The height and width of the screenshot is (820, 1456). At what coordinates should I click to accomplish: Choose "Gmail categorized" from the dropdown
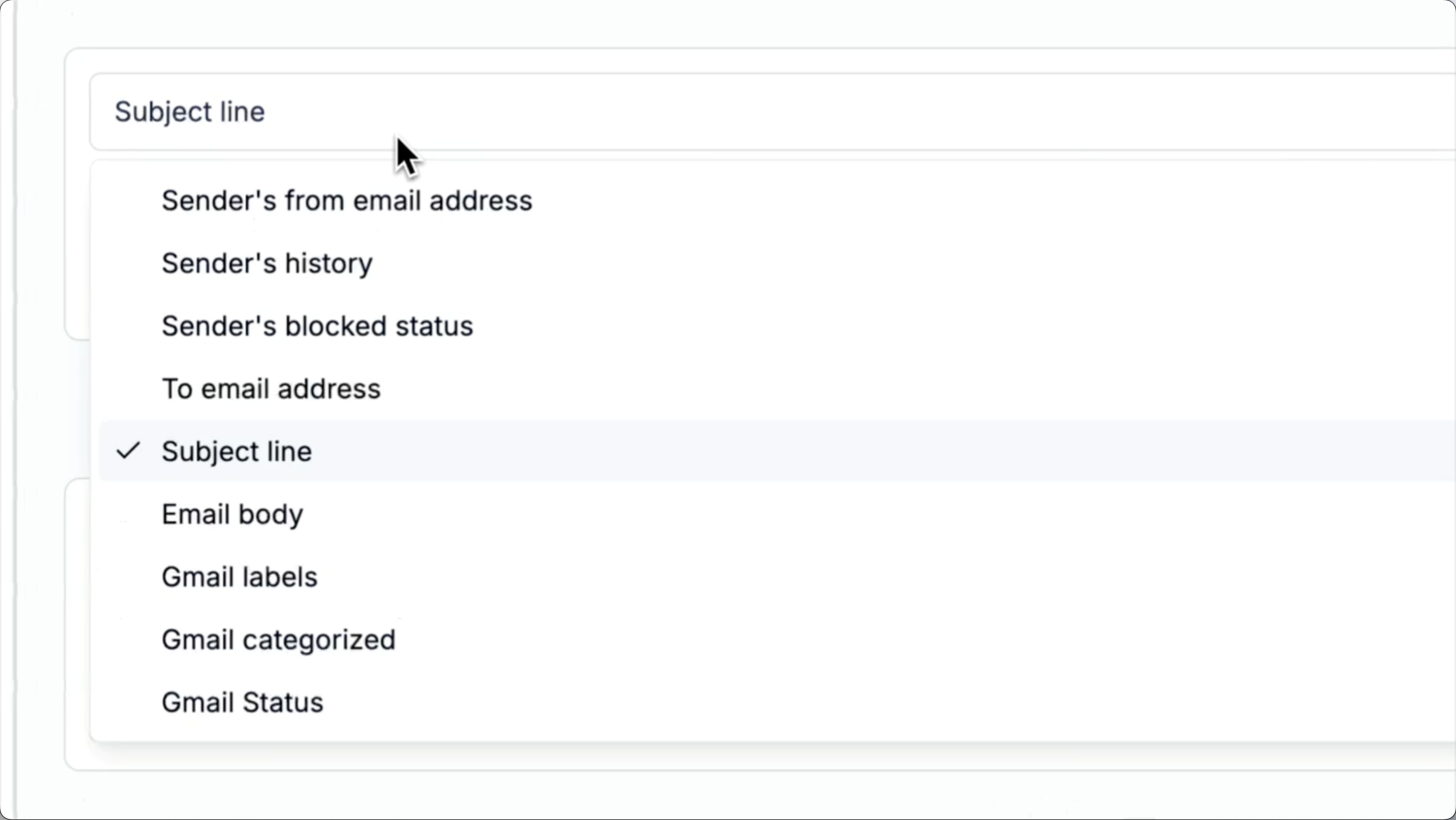point(278,640)
